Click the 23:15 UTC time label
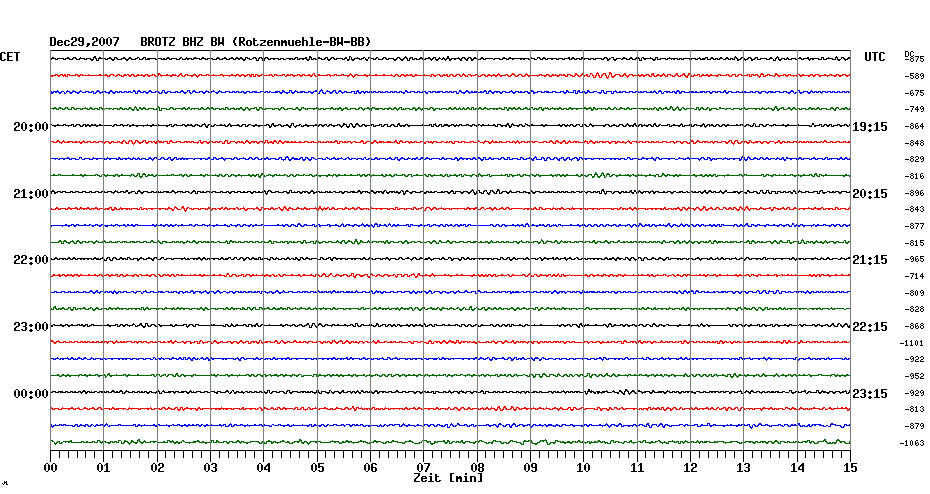The image size is (930, 494). (x=870, y=393)
